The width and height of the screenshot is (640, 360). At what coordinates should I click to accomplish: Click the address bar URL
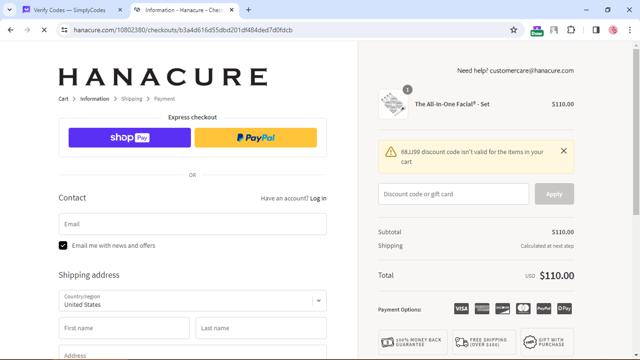183,30
